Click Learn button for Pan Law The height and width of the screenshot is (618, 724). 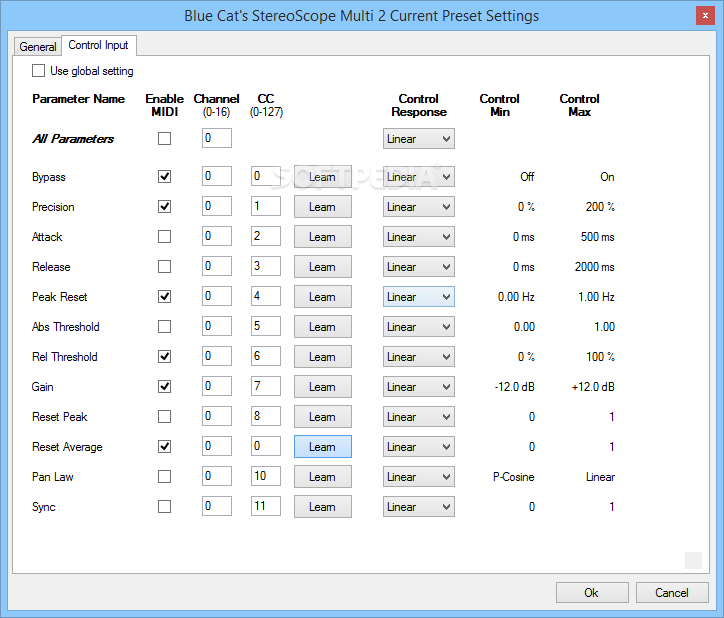pos(323,477)
